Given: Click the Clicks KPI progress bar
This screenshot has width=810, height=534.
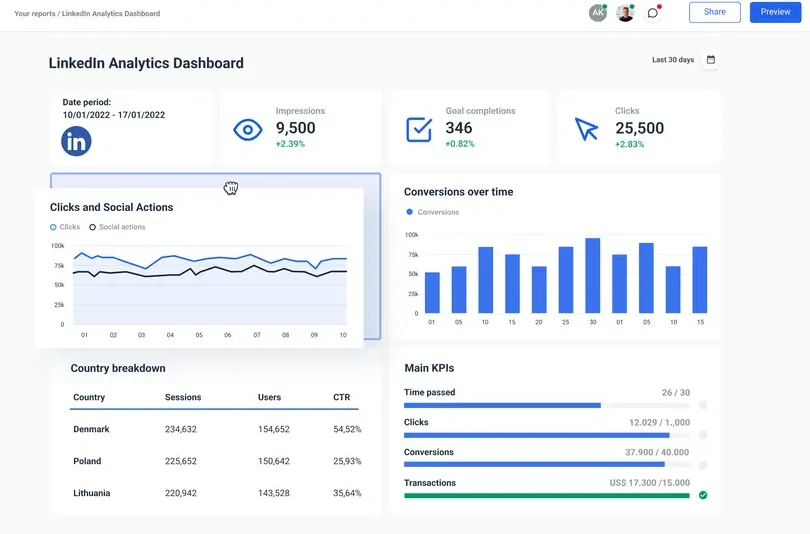Looking at the screenshot, I should [547, 435].
